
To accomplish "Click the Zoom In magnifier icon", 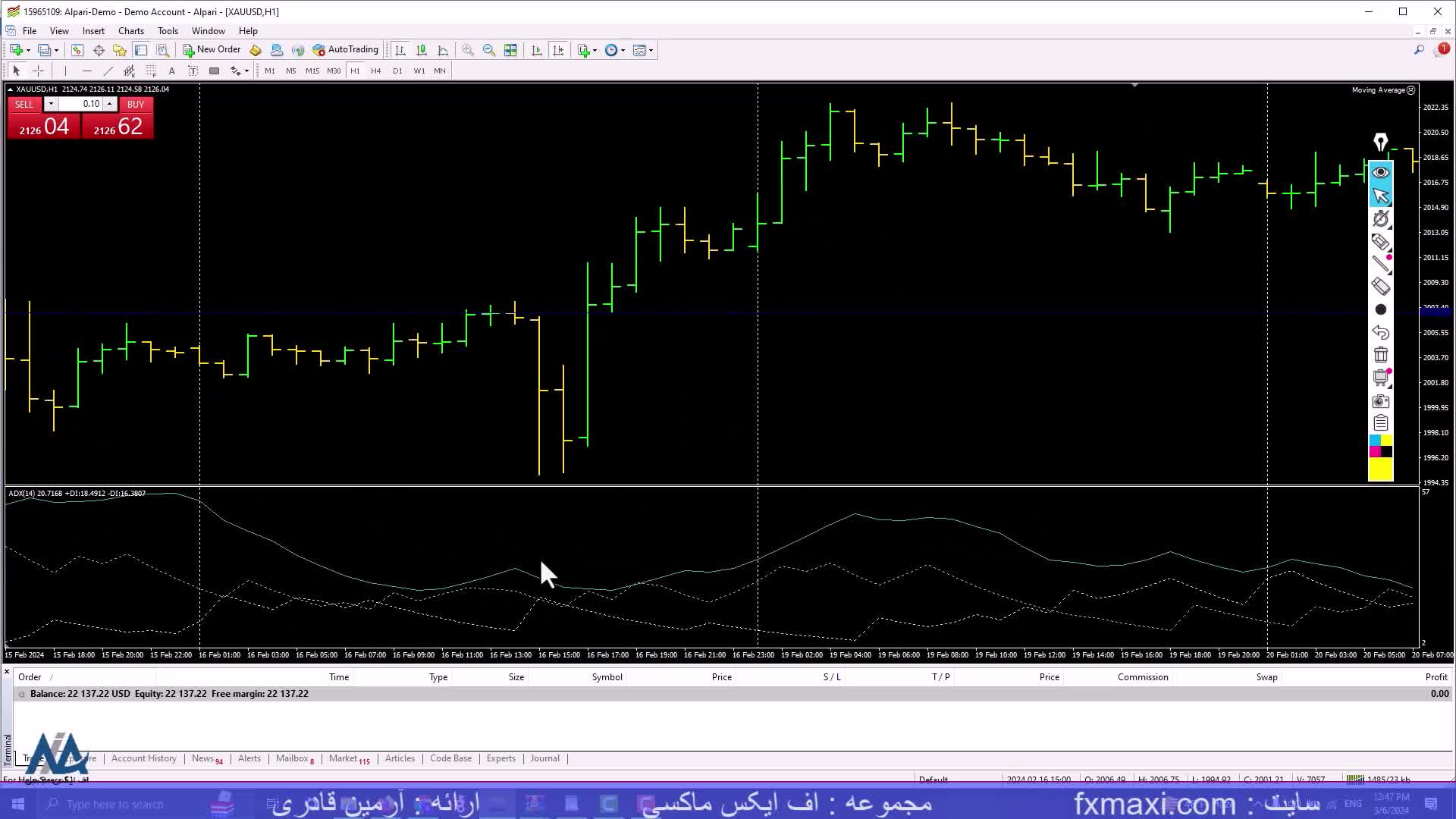I will (x=468, y=50).
